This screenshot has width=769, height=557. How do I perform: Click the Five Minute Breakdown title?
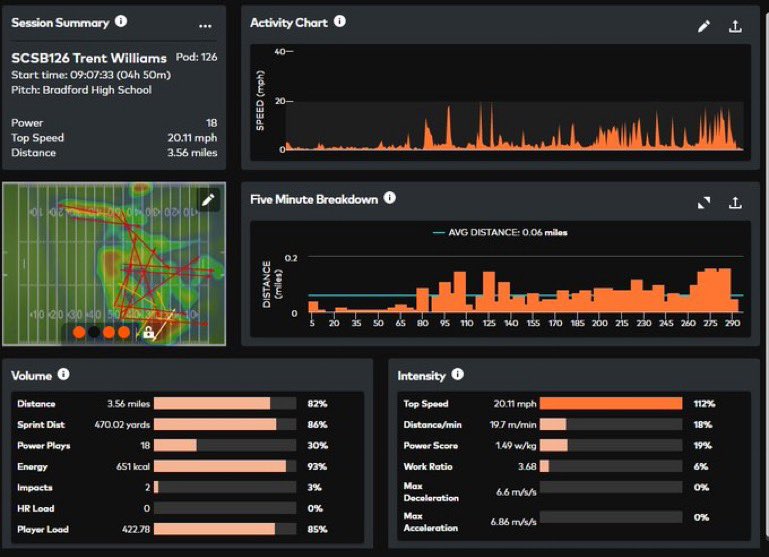pos(314,200)
